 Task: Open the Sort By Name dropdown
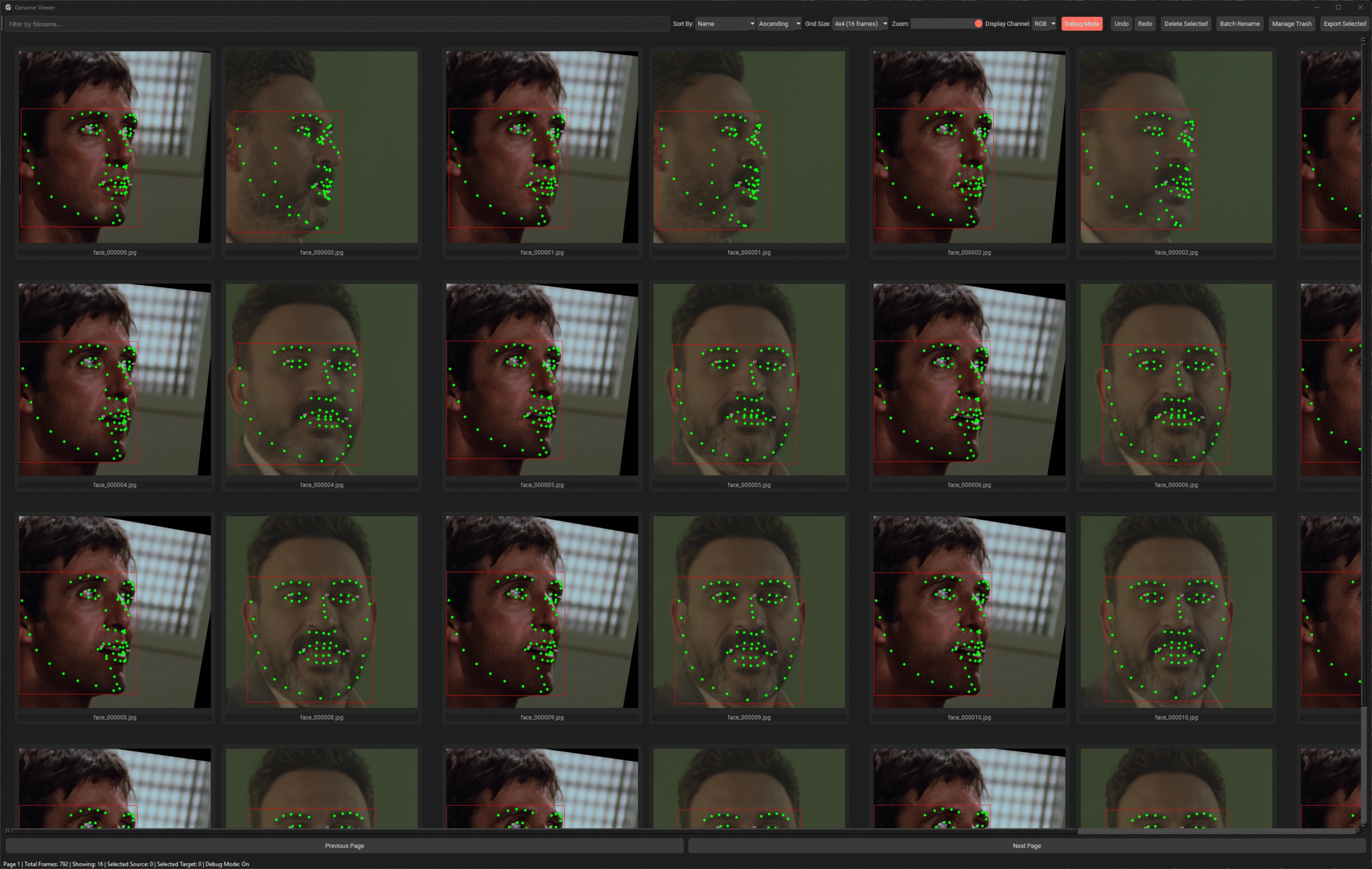pos(725,24)
